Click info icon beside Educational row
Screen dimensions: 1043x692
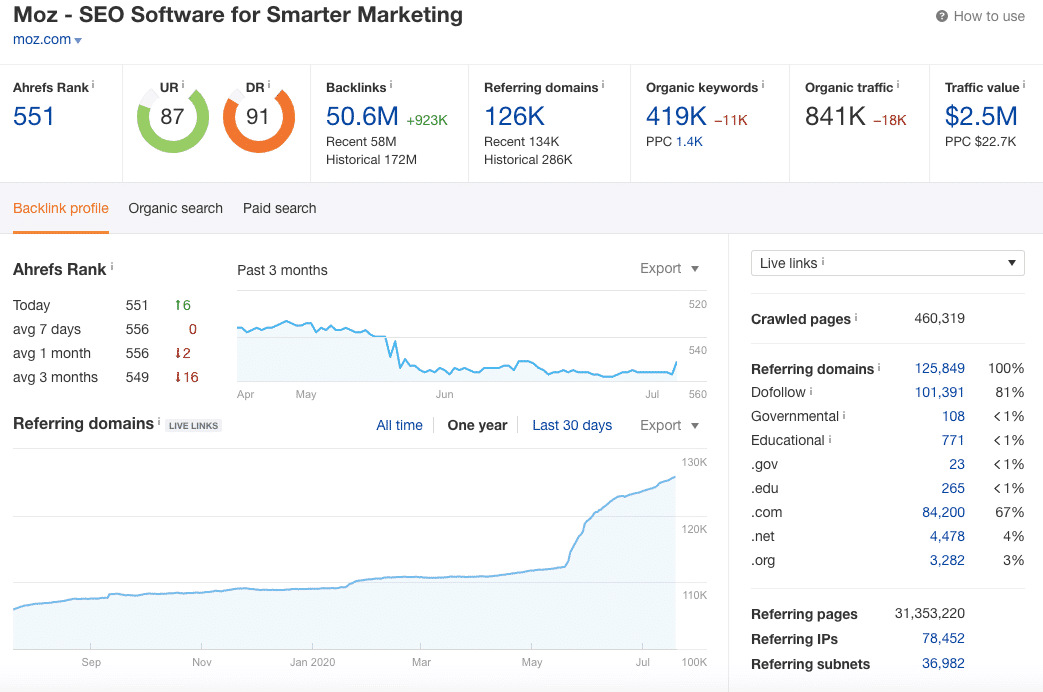click(x=830, y=438)
